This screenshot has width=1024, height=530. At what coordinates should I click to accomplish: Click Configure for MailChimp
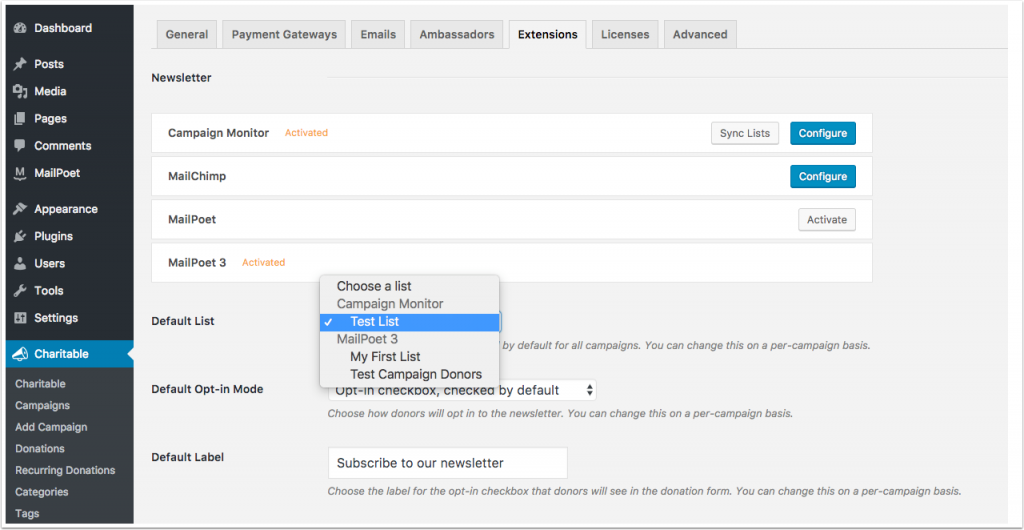pos(823,176)
